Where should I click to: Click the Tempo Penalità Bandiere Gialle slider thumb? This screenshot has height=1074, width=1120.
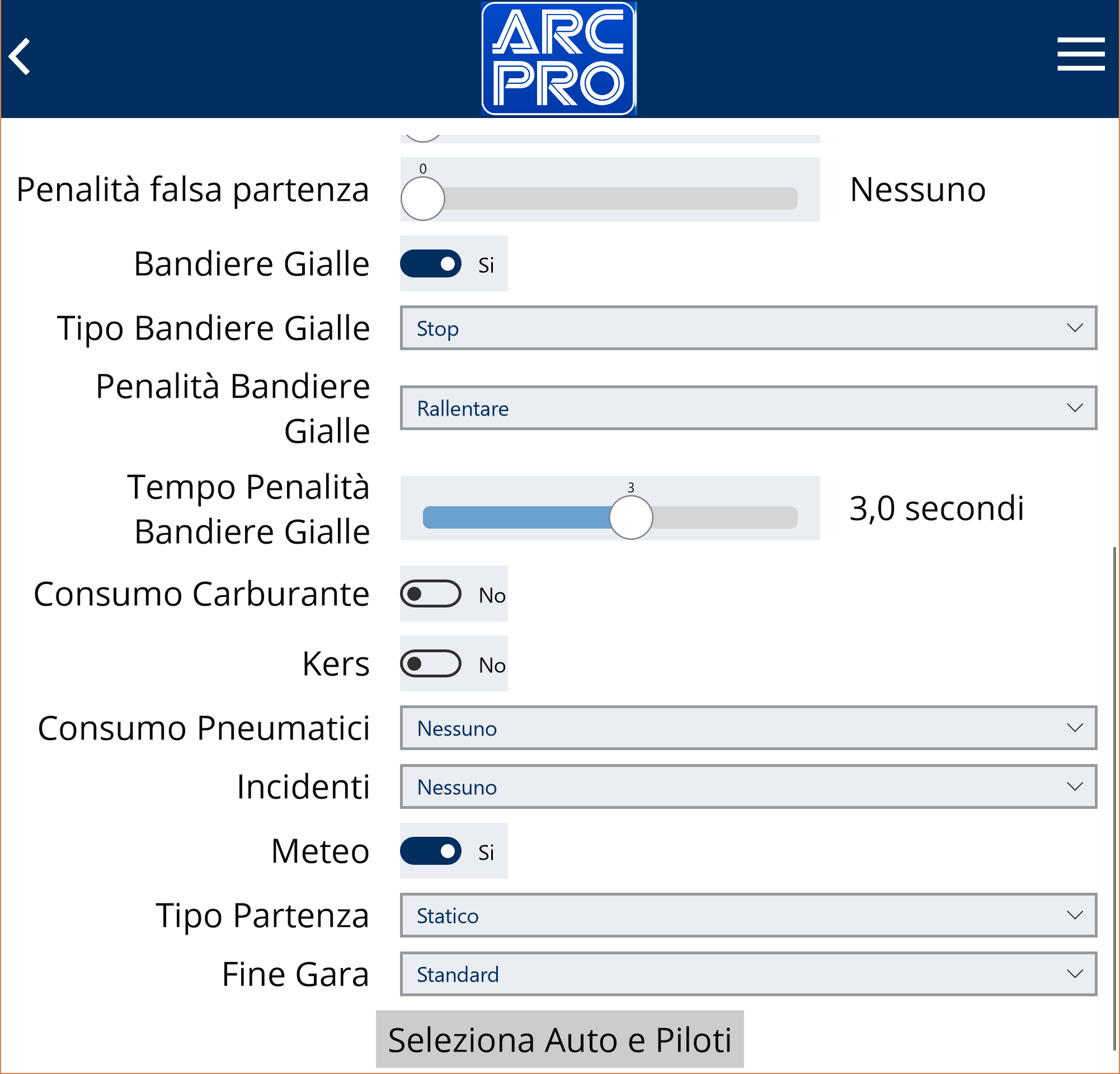tap(632, 517)
